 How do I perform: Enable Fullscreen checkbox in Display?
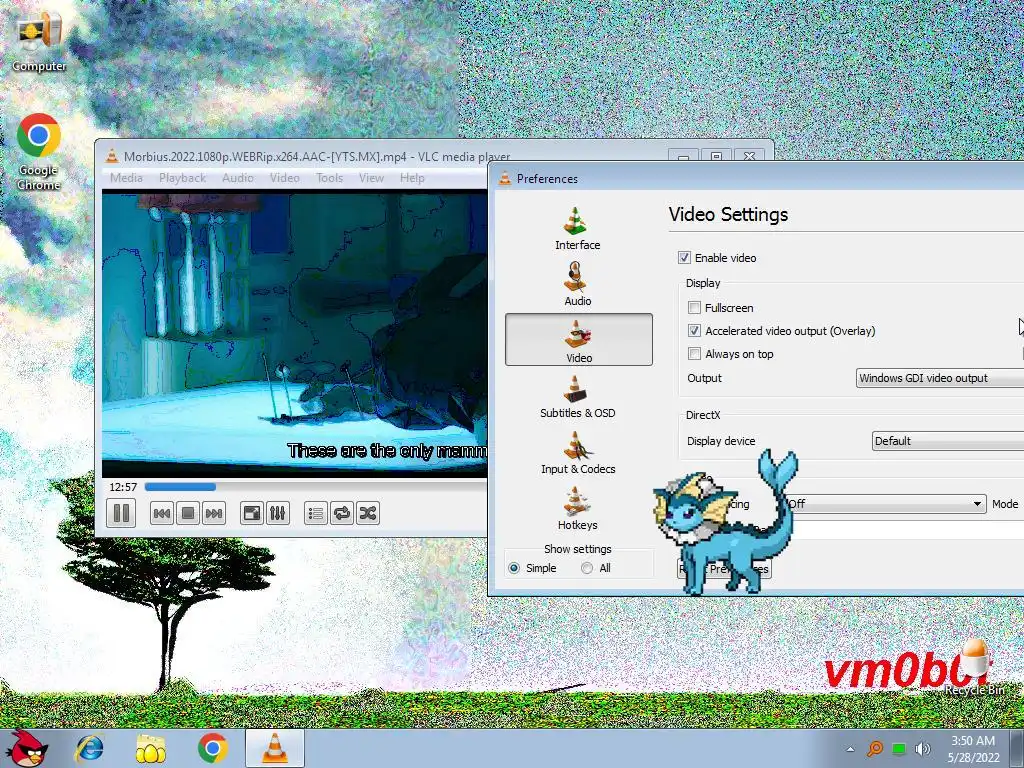click(694, 308)
